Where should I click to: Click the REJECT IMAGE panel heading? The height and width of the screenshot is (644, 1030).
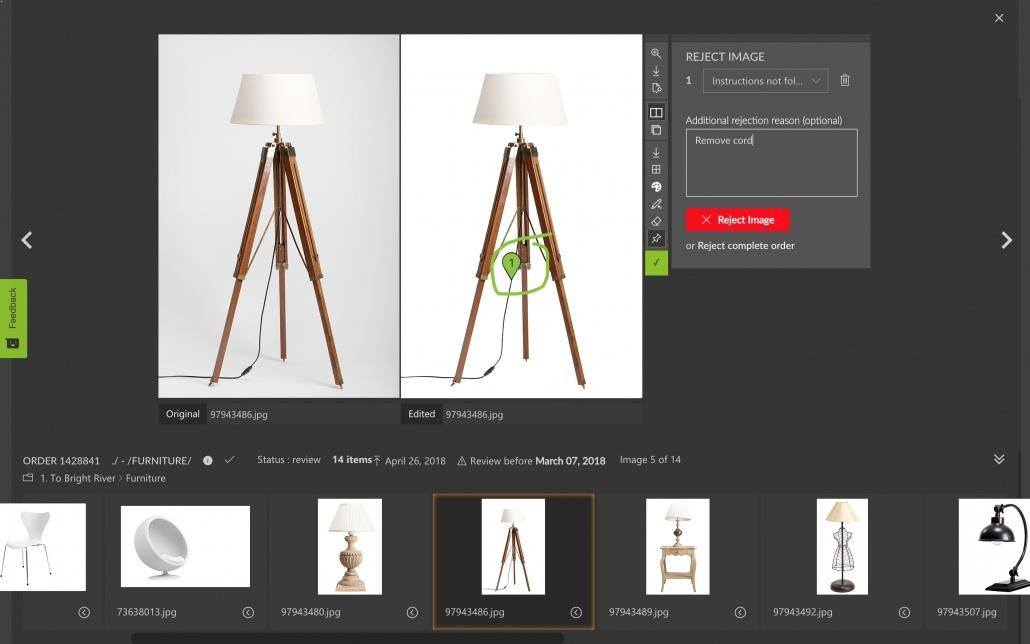[x=725, y=57]
